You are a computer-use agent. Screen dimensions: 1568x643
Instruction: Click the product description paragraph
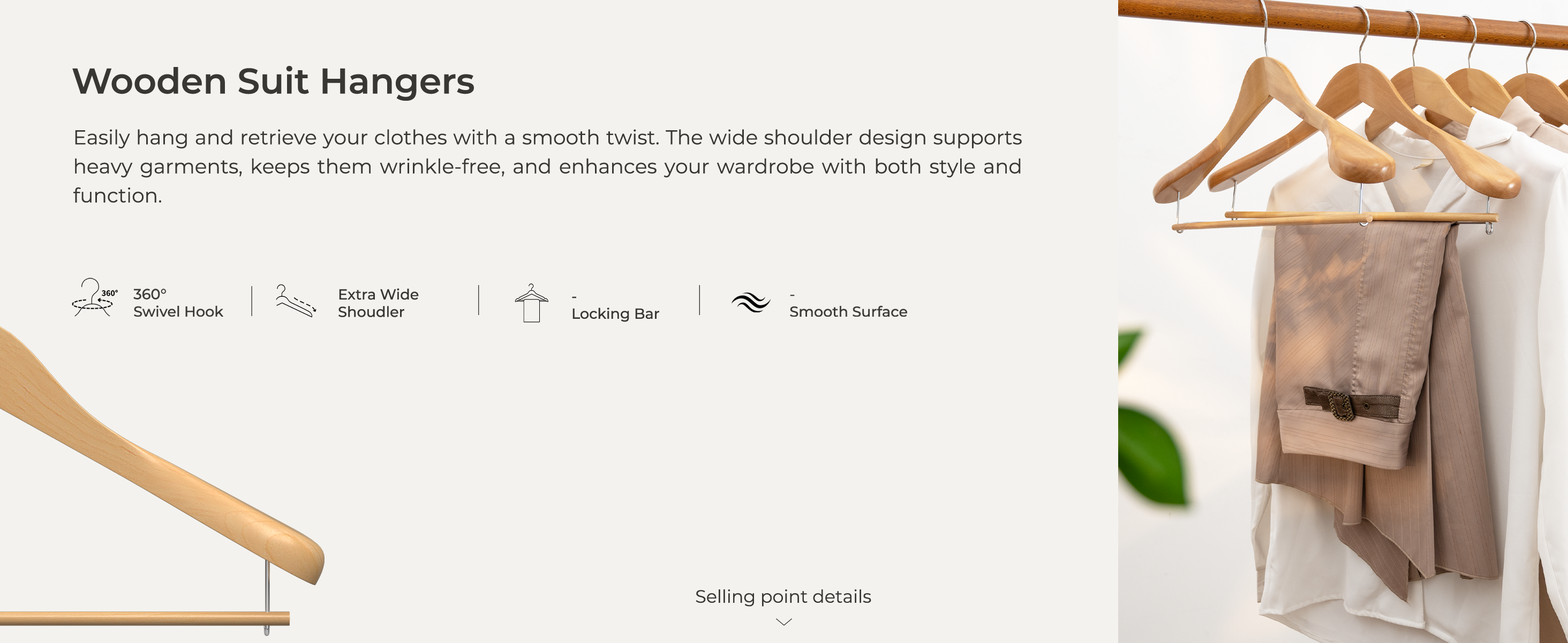click(547, 166)
